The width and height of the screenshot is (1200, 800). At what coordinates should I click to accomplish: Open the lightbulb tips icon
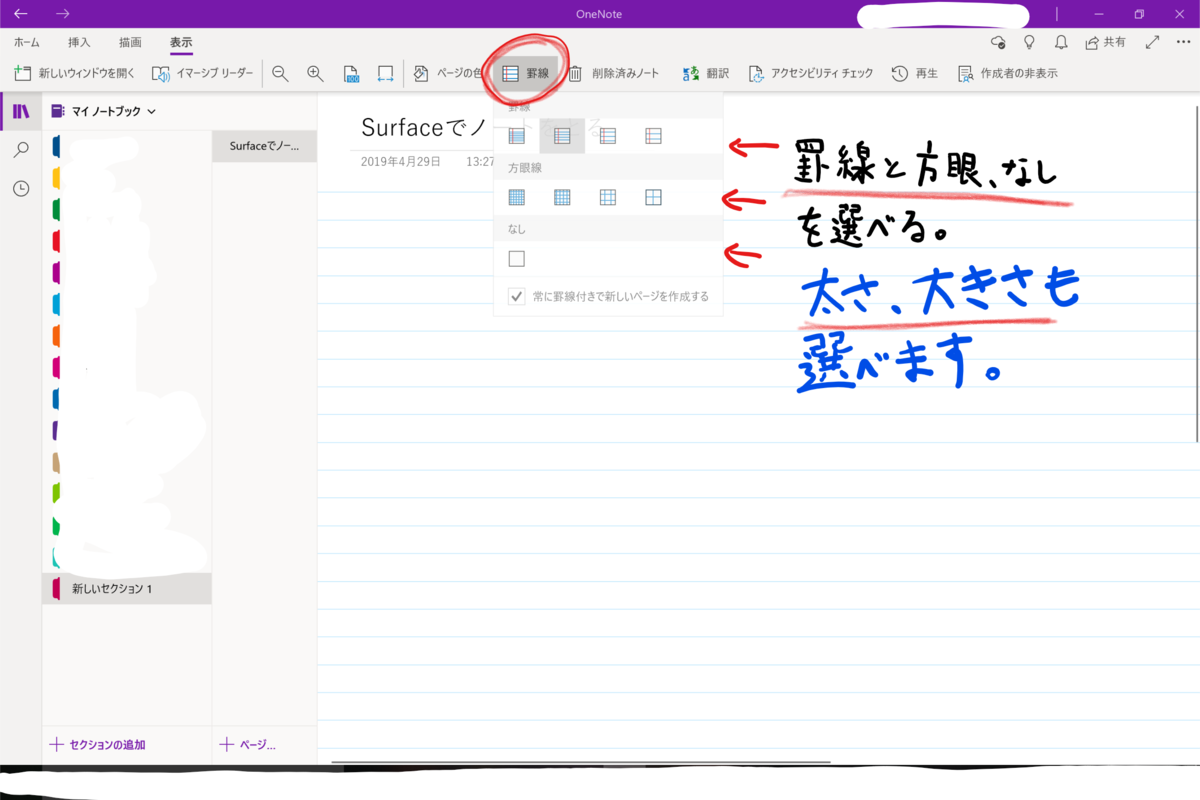(1029, 43)
